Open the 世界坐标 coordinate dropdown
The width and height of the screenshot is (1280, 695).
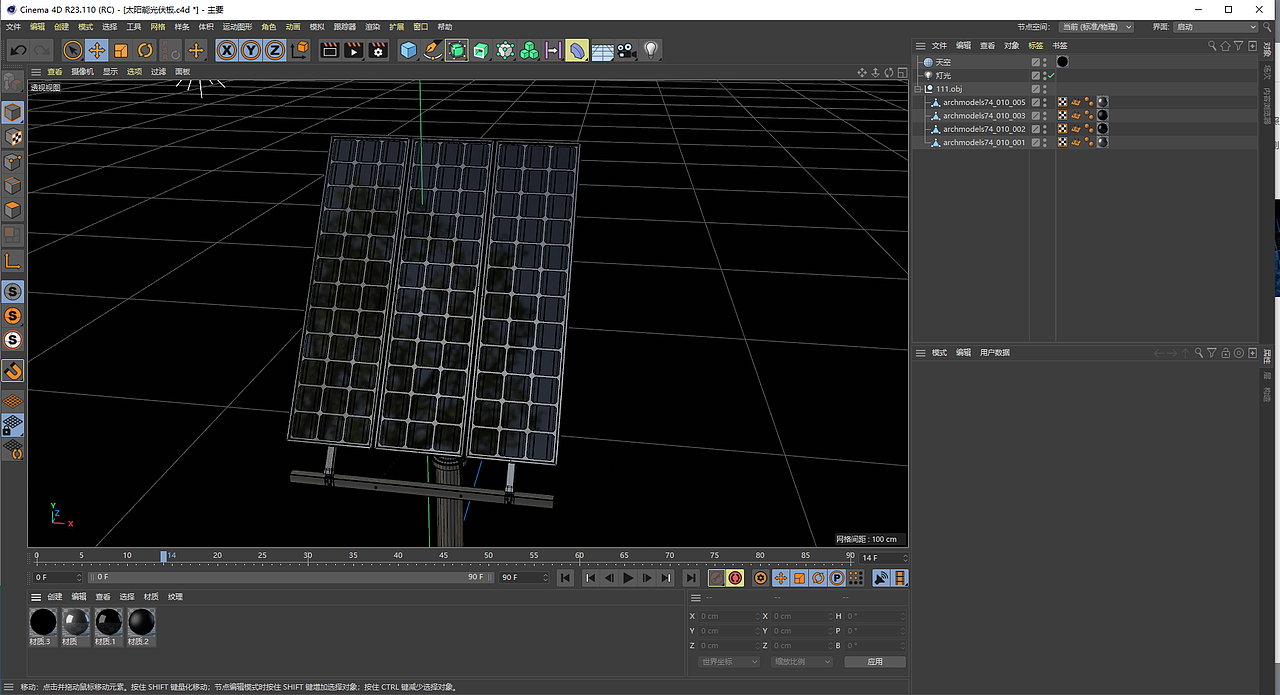click(729, 662)
